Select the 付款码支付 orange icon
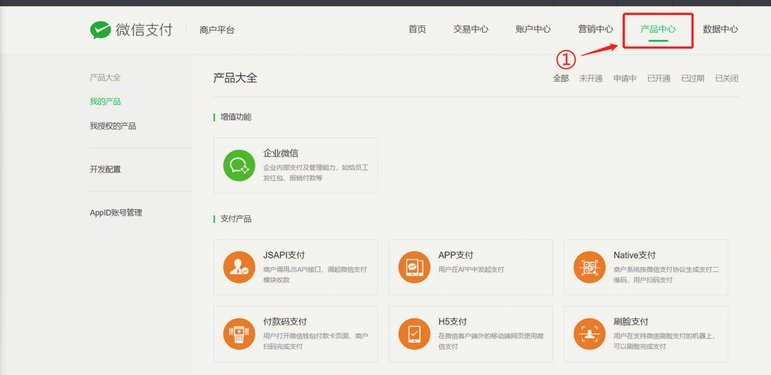This screenshot has height=375, width=771. pos(239,334)
